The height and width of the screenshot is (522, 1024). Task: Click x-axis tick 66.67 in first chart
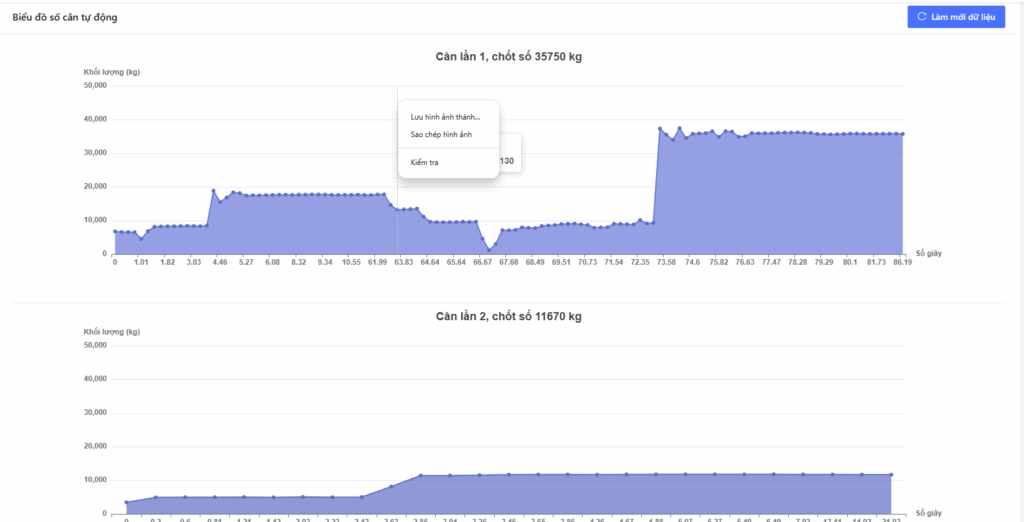tap(482, 263)
